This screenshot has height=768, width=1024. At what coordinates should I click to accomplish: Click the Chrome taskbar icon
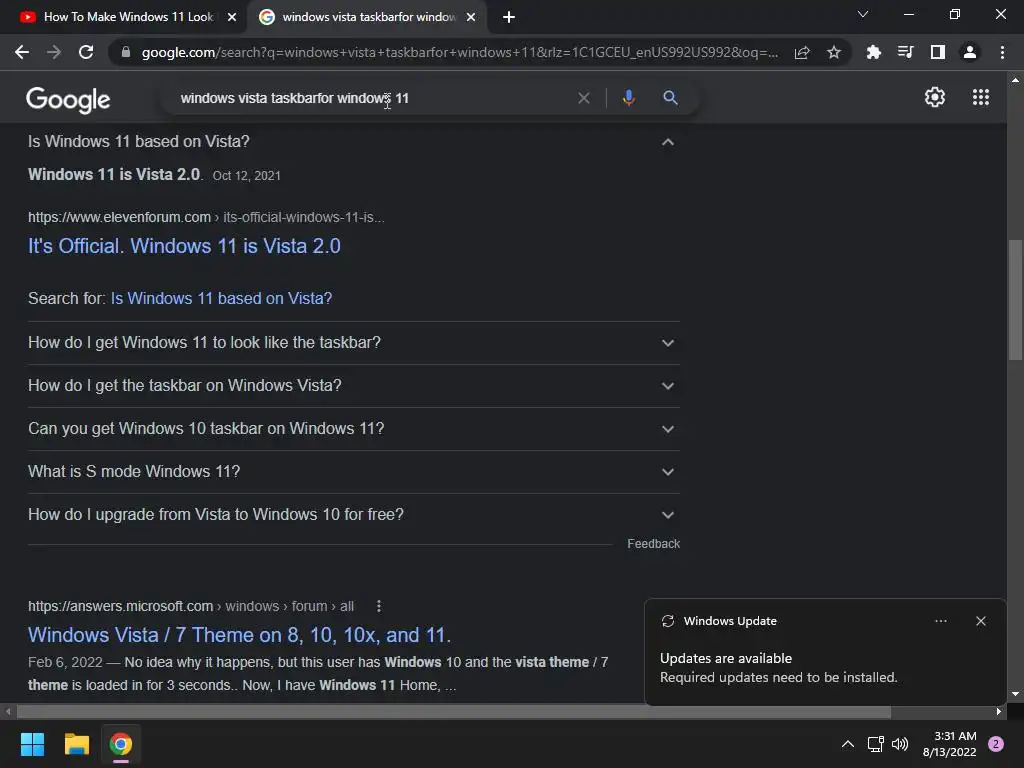coord(121,744)
